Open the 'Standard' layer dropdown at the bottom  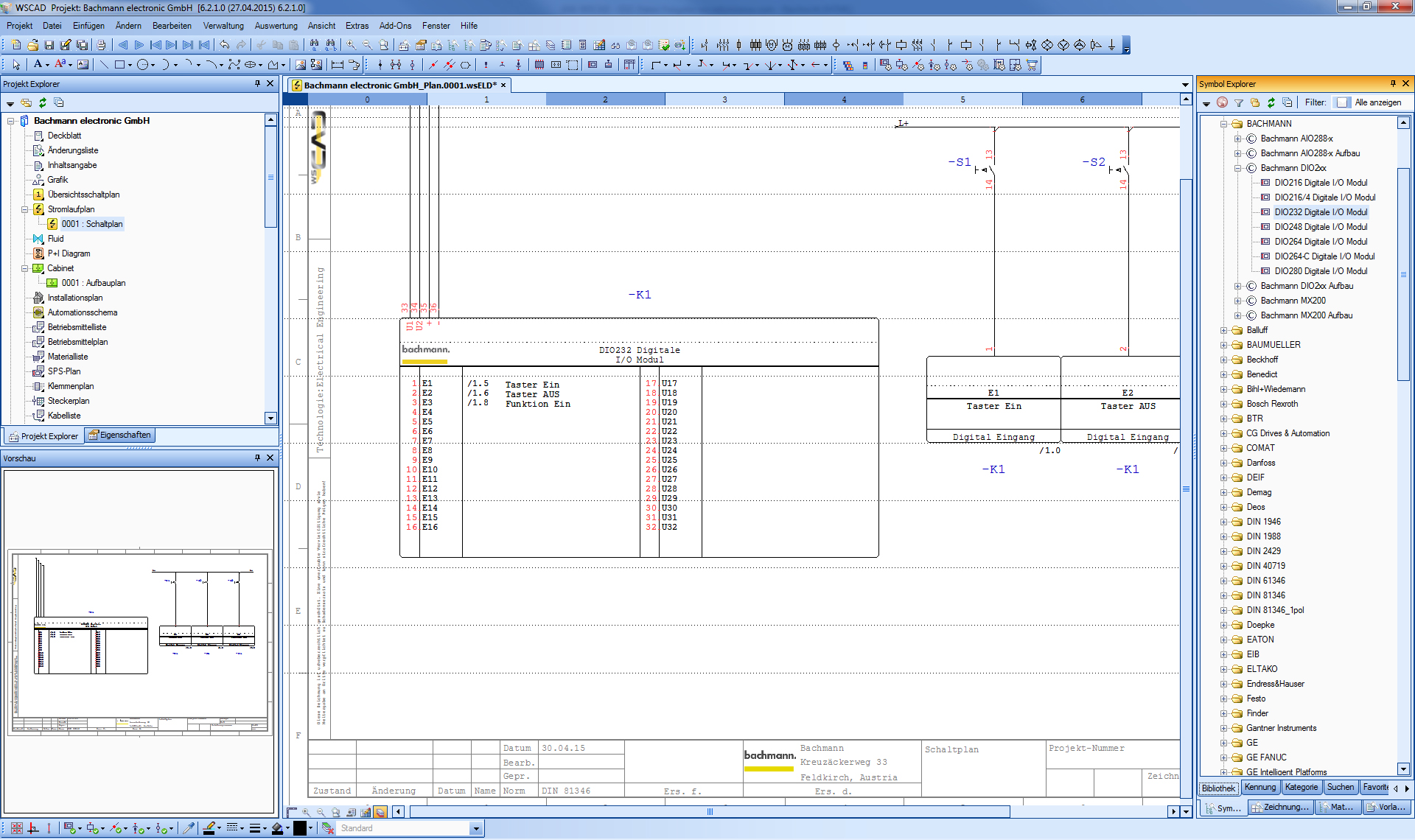[x=475, y=827]
